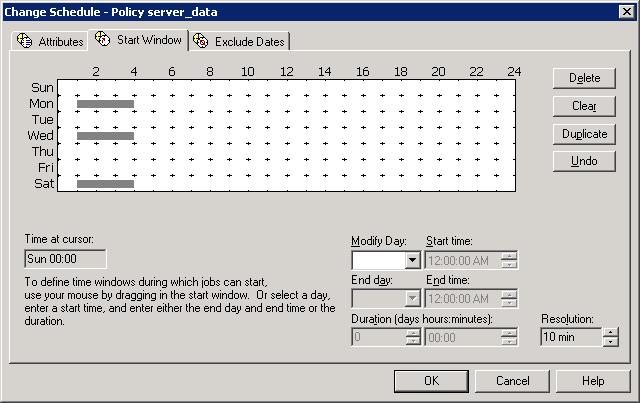Viewport: 640px width, 403px height.
Task: Decrease the Resolution value with down arrow
Action: coord(611,342)
